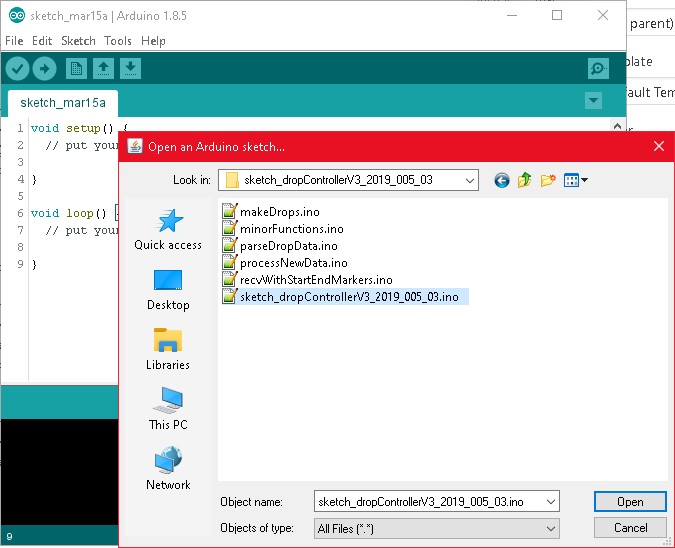Open This PC location
This screenshot has height=548, width=675.
(x=168, y=409)
